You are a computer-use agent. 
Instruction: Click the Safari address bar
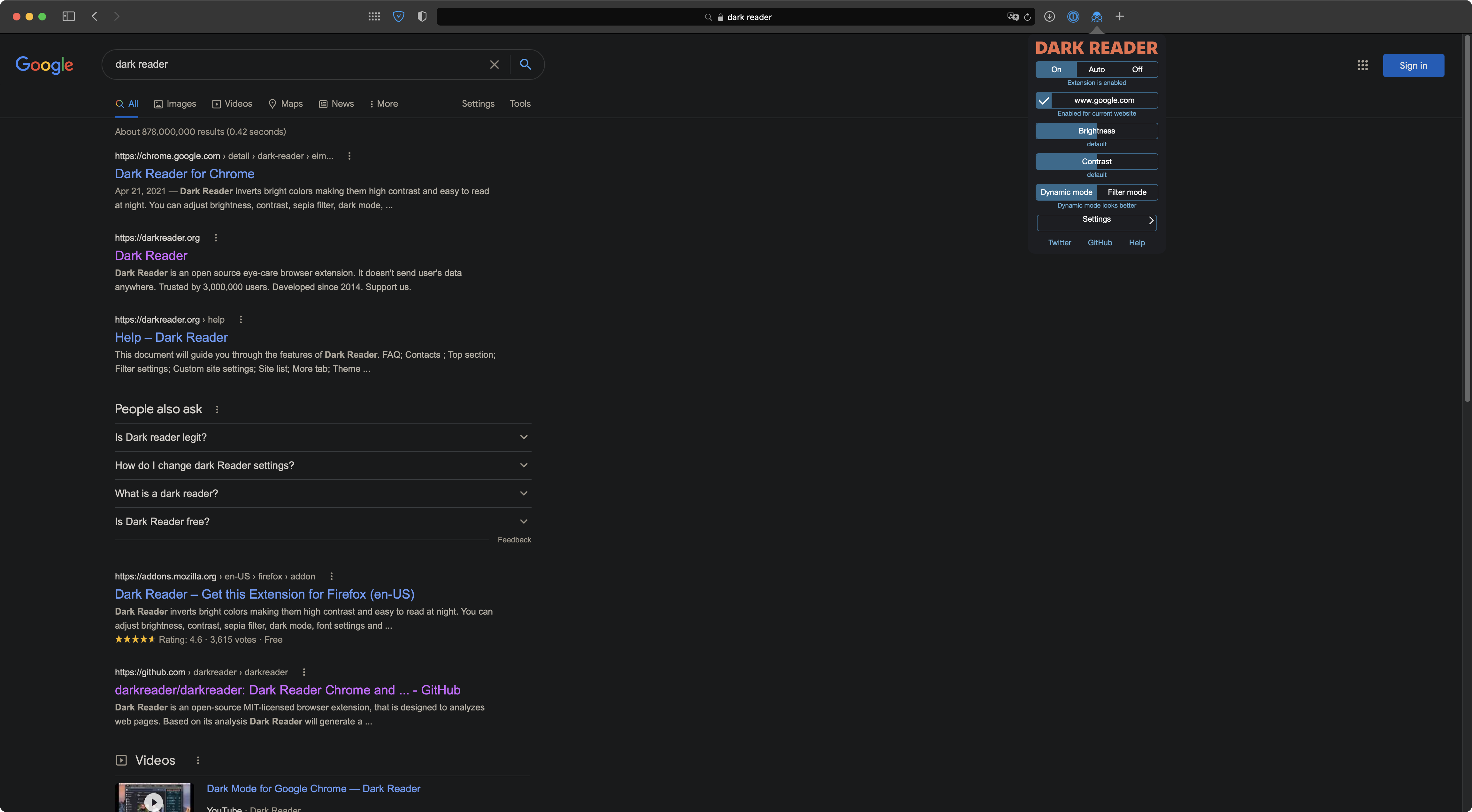tap(736, 17)
